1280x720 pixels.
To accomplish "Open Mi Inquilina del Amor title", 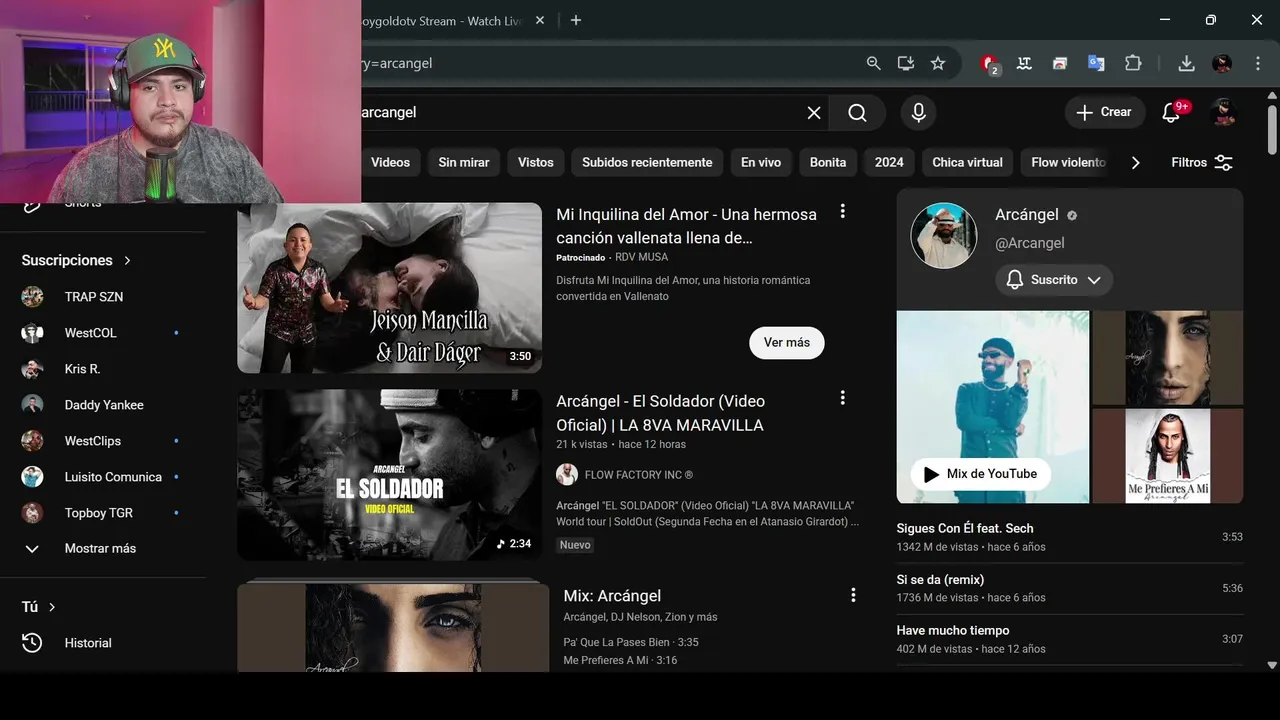I will 686,226.
